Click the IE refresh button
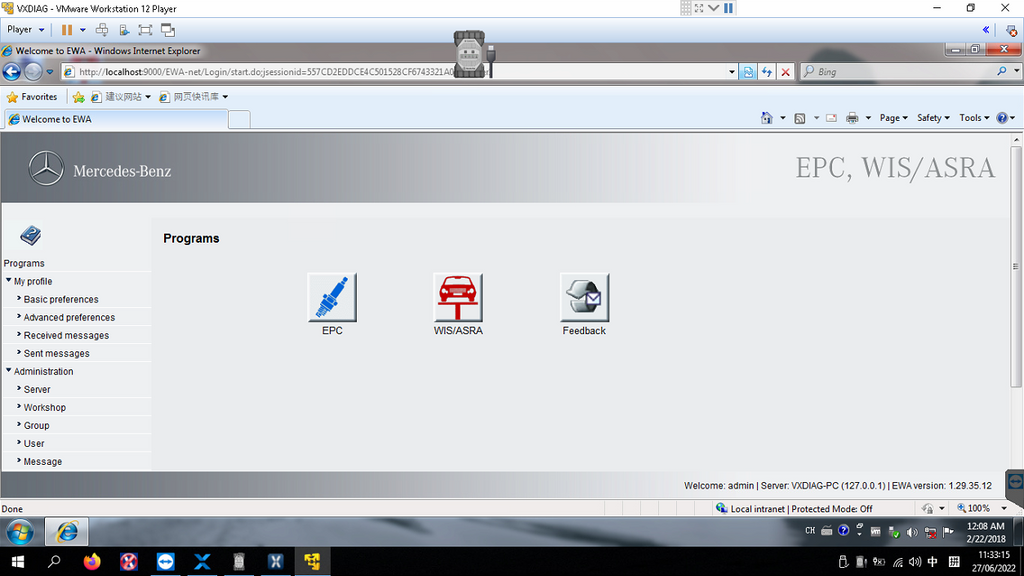The height and width of the screenshot is (576, 1024). pyautogui.click(x=767, y=72)
